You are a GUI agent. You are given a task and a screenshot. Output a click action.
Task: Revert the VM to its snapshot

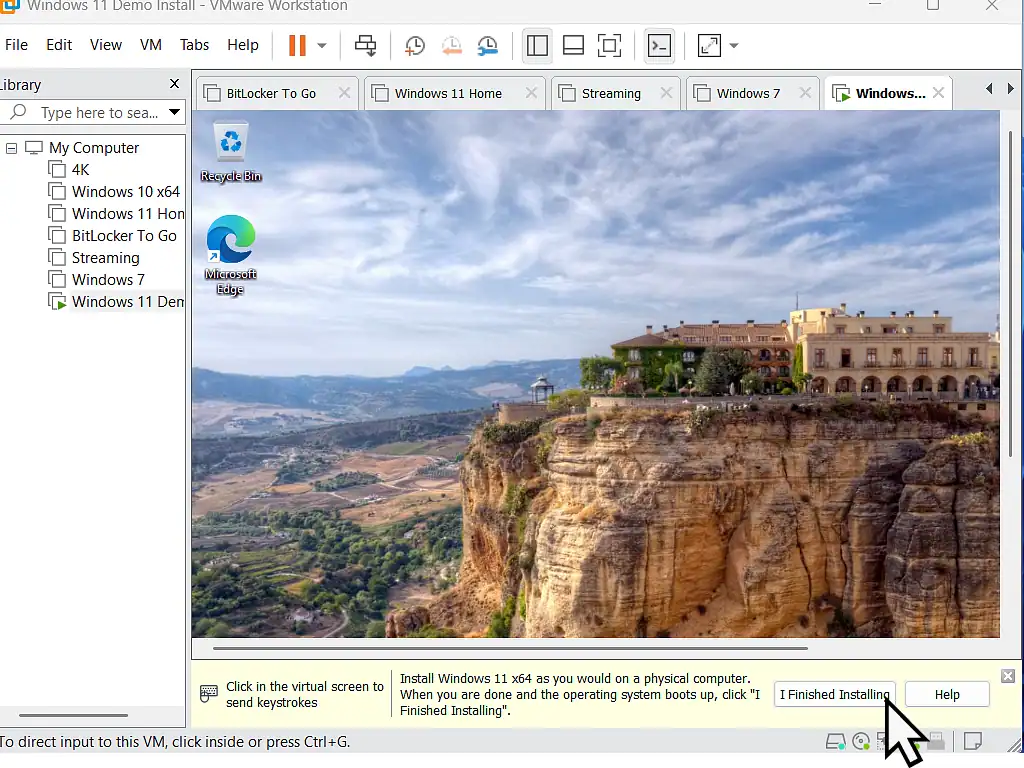click(451, 45)
